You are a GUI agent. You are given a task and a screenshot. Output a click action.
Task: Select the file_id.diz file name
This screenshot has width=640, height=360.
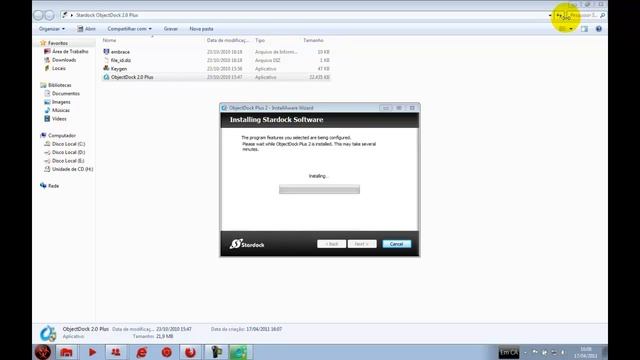tap(121, 60)
